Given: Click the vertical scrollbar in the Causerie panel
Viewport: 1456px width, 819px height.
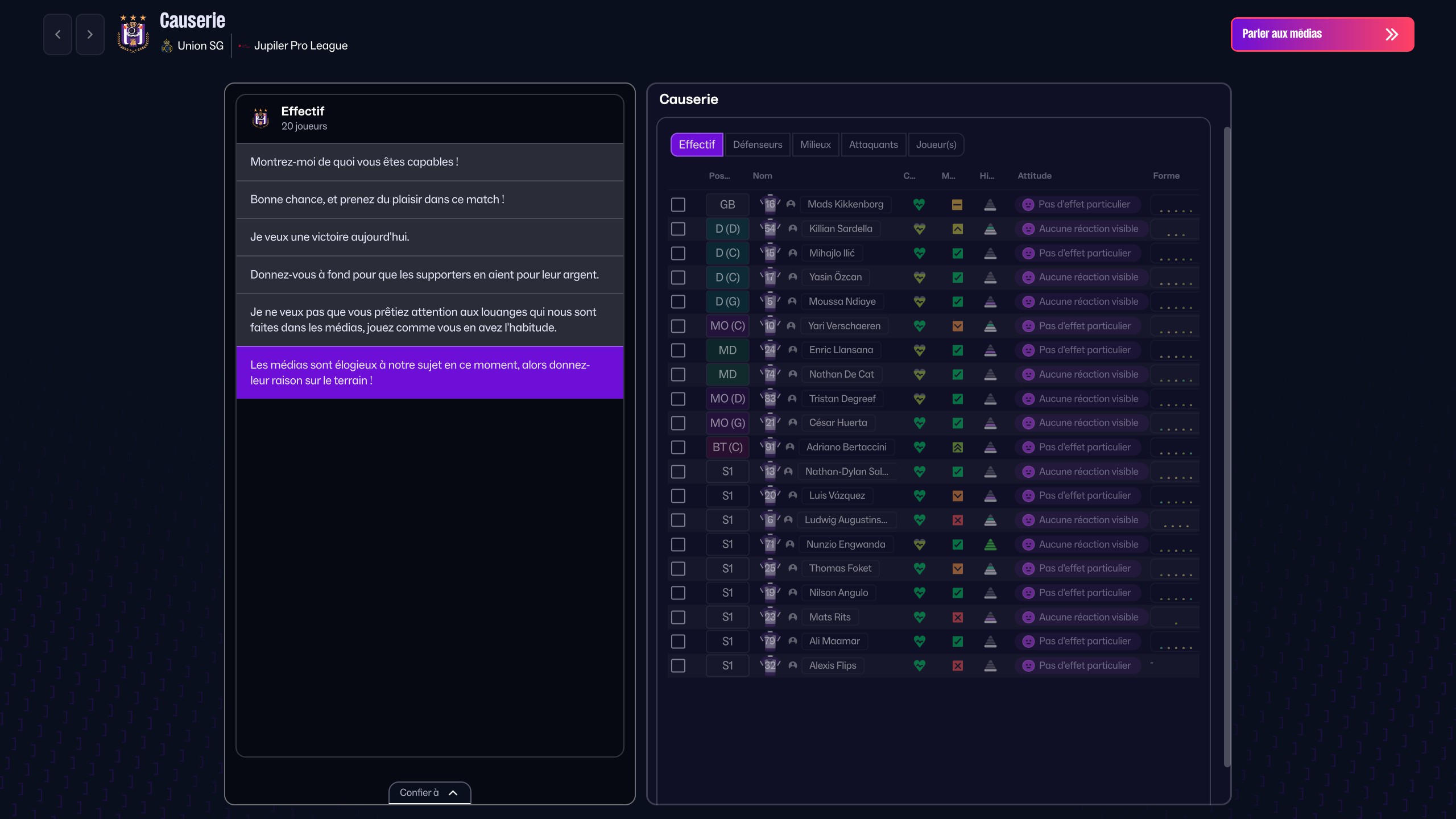Looking at the screenshot, I should 1227,446.
